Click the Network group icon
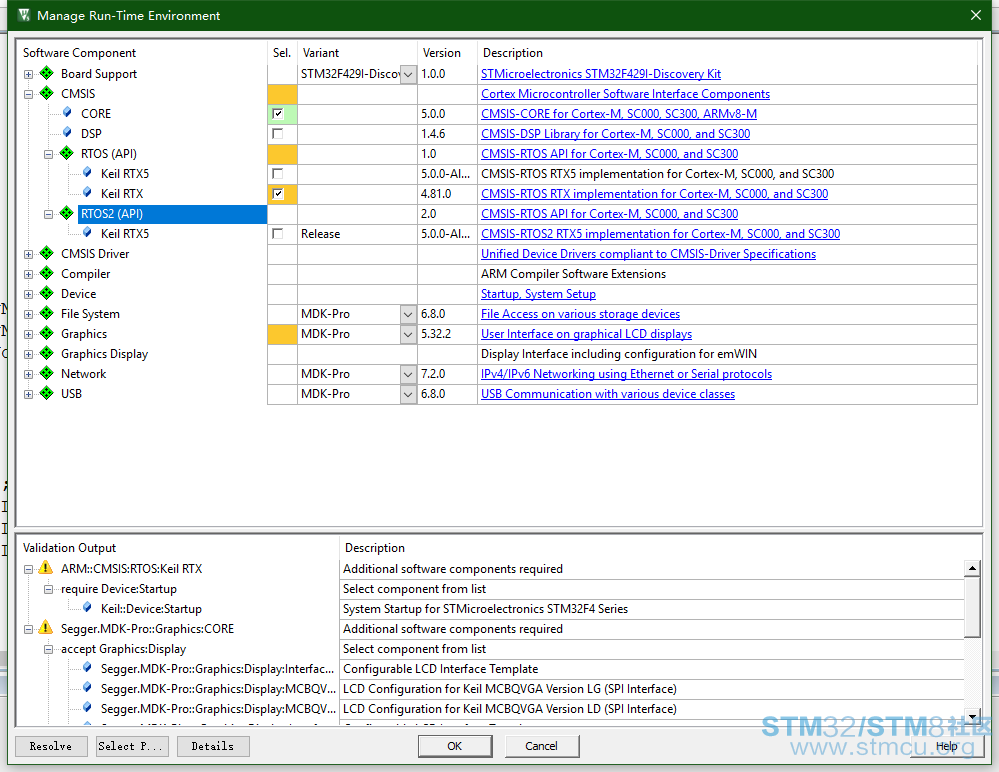This screenshot has width=999, height=772. (47, 373)
